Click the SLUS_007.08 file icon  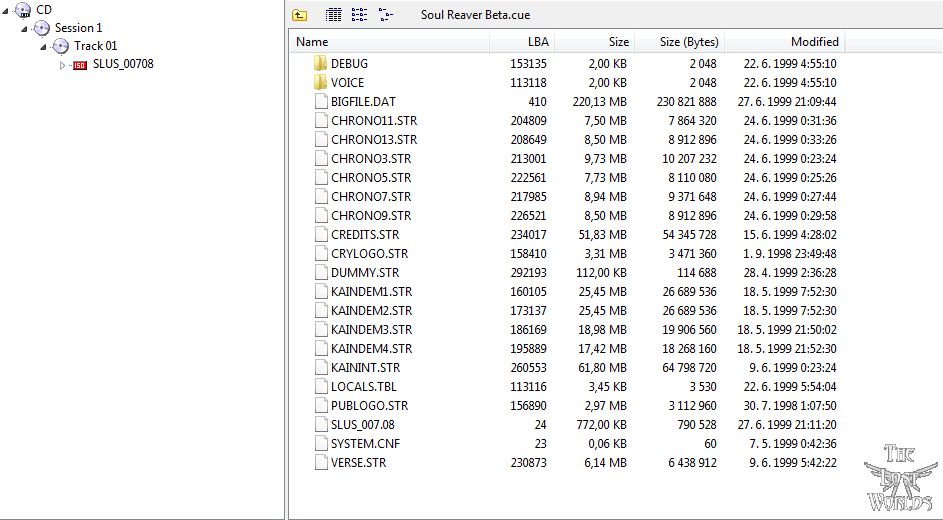pos(321,424)
